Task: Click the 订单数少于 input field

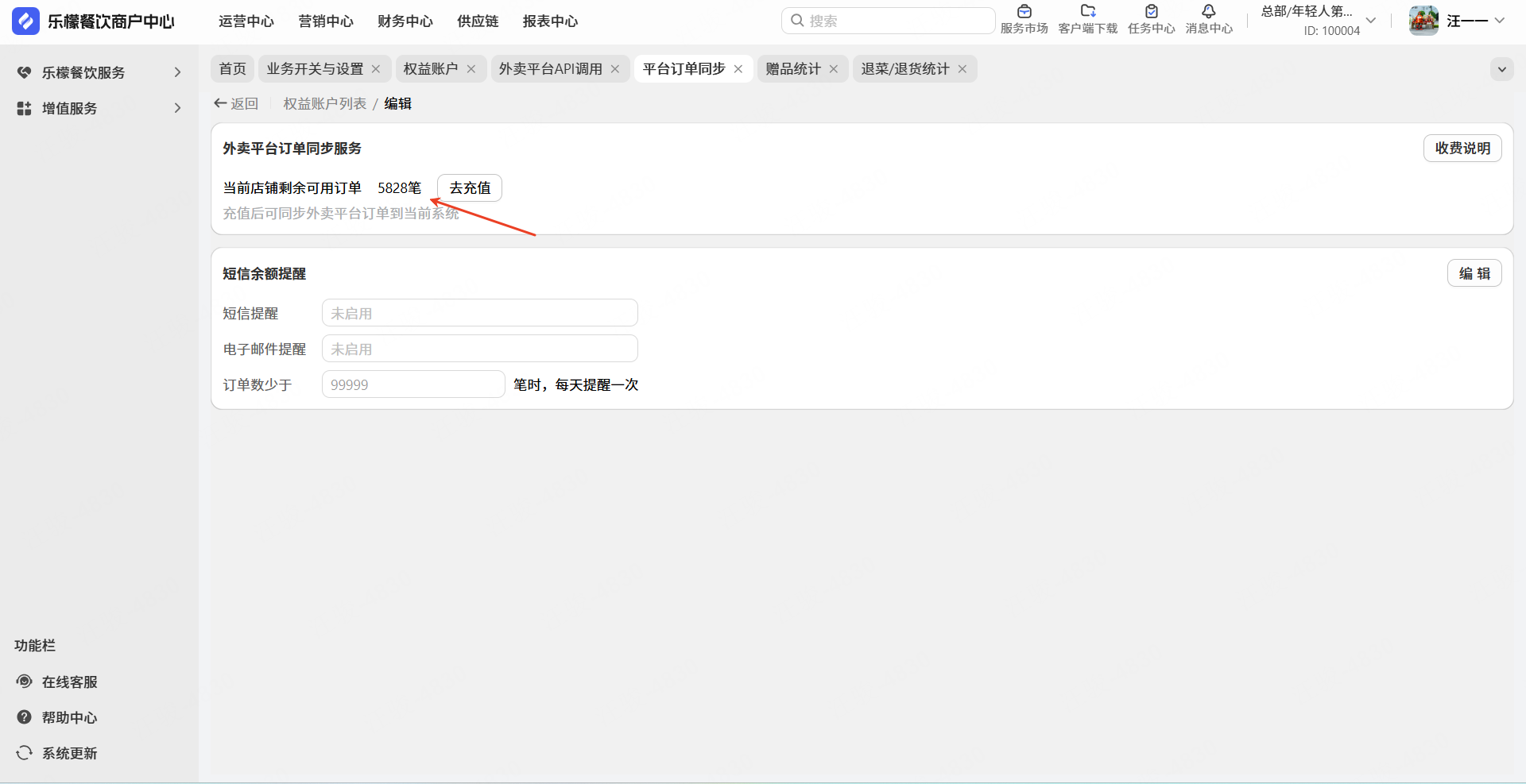Action: [x=413, y=384]
